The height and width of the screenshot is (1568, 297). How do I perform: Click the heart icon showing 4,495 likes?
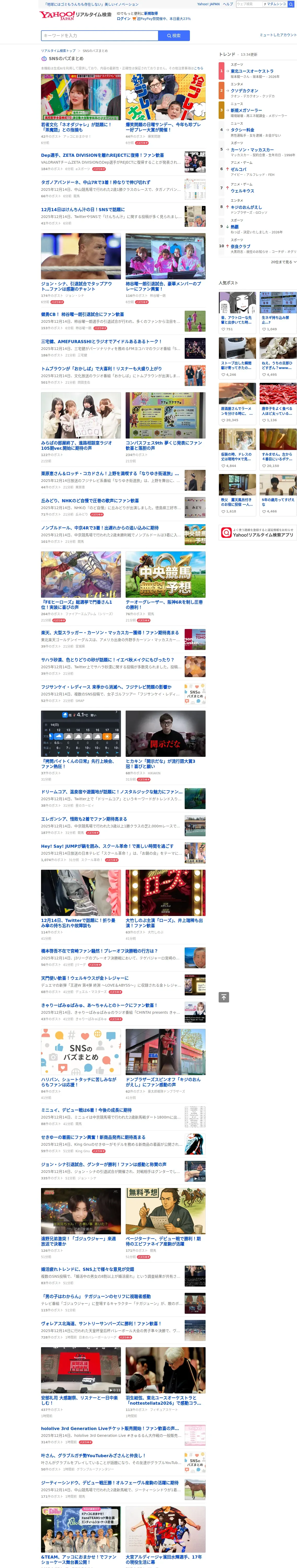[264, 375]
